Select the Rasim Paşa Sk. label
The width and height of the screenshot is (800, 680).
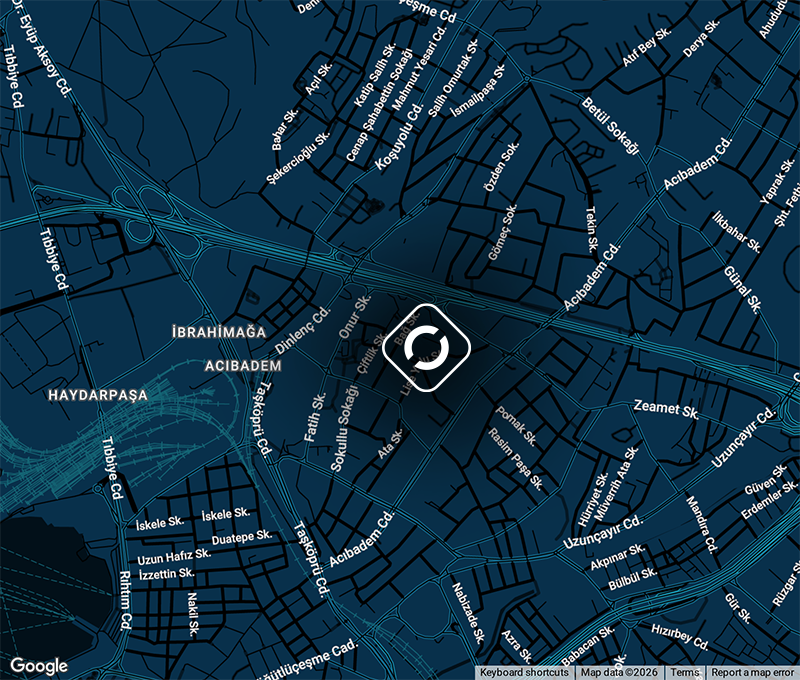(515, 460)
